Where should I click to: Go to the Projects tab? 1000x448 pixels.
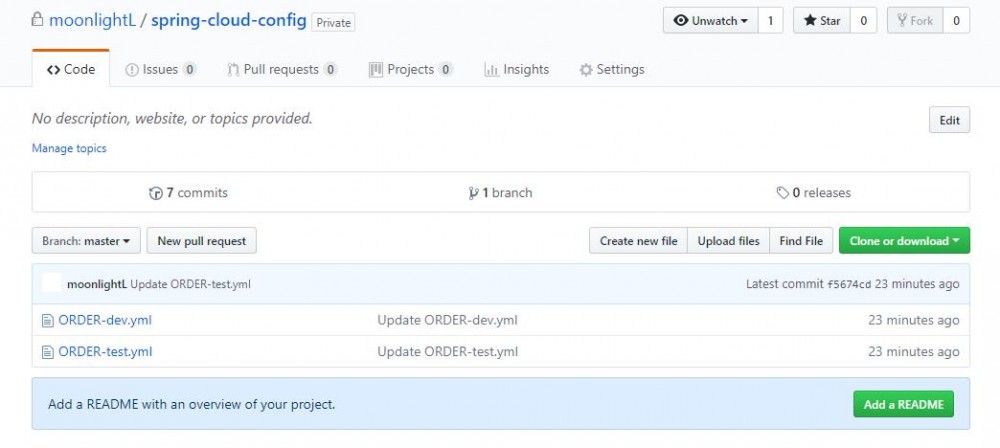[x=410, y=70]
